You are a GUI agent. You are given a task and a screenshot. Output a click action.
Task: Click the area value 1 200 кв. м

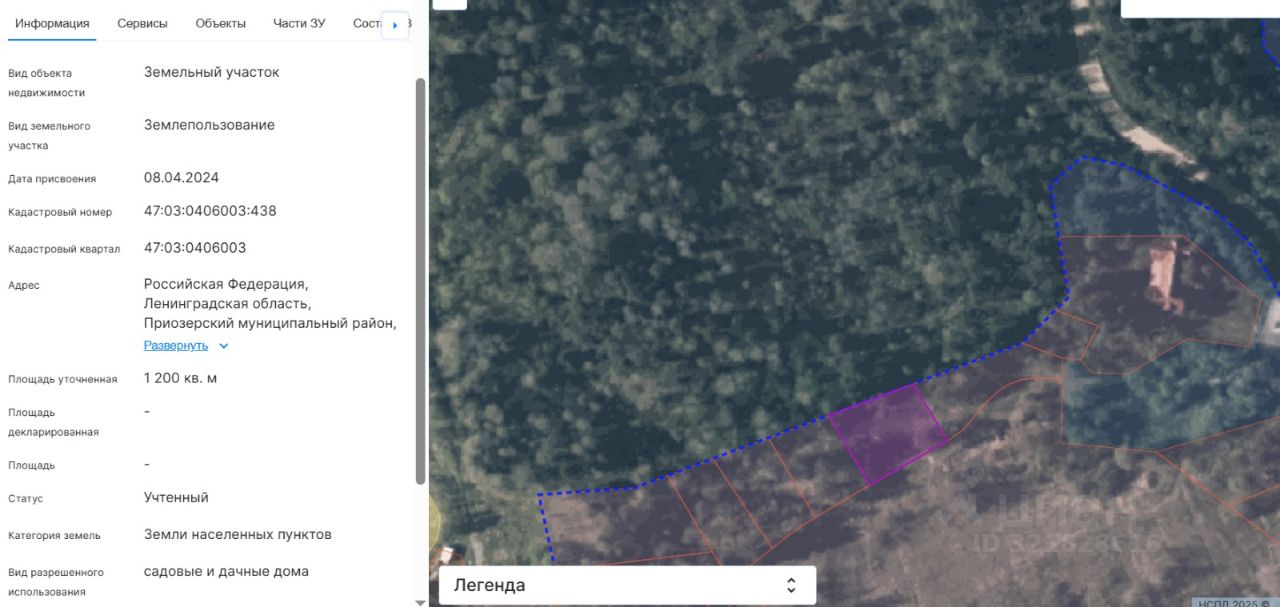point(180,378)
